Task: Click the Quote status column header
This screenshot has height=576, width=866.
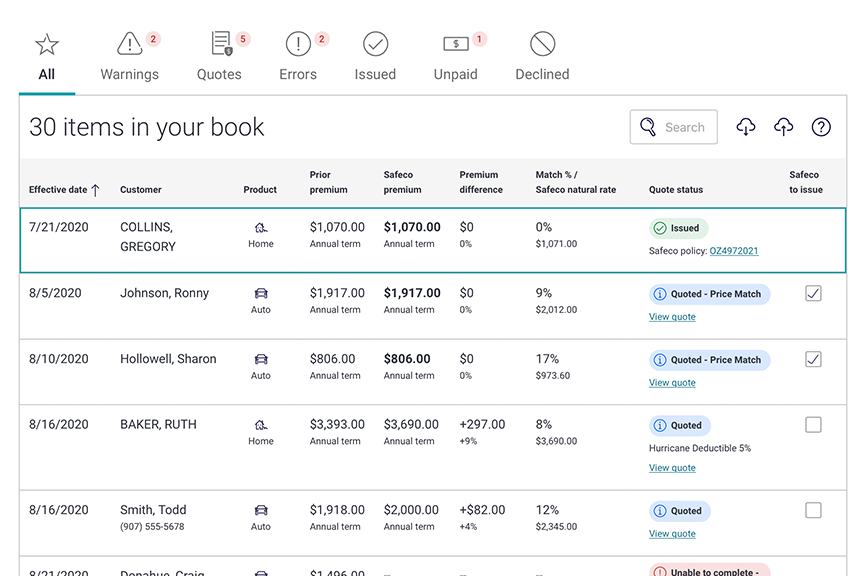Action: pyautogui.click(x=676, y=189)
